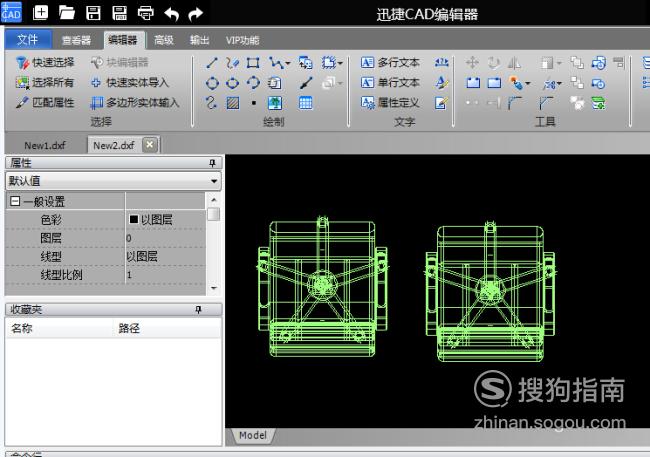Click the edit attribute icon beside 属性定义

tap(441, 102)
